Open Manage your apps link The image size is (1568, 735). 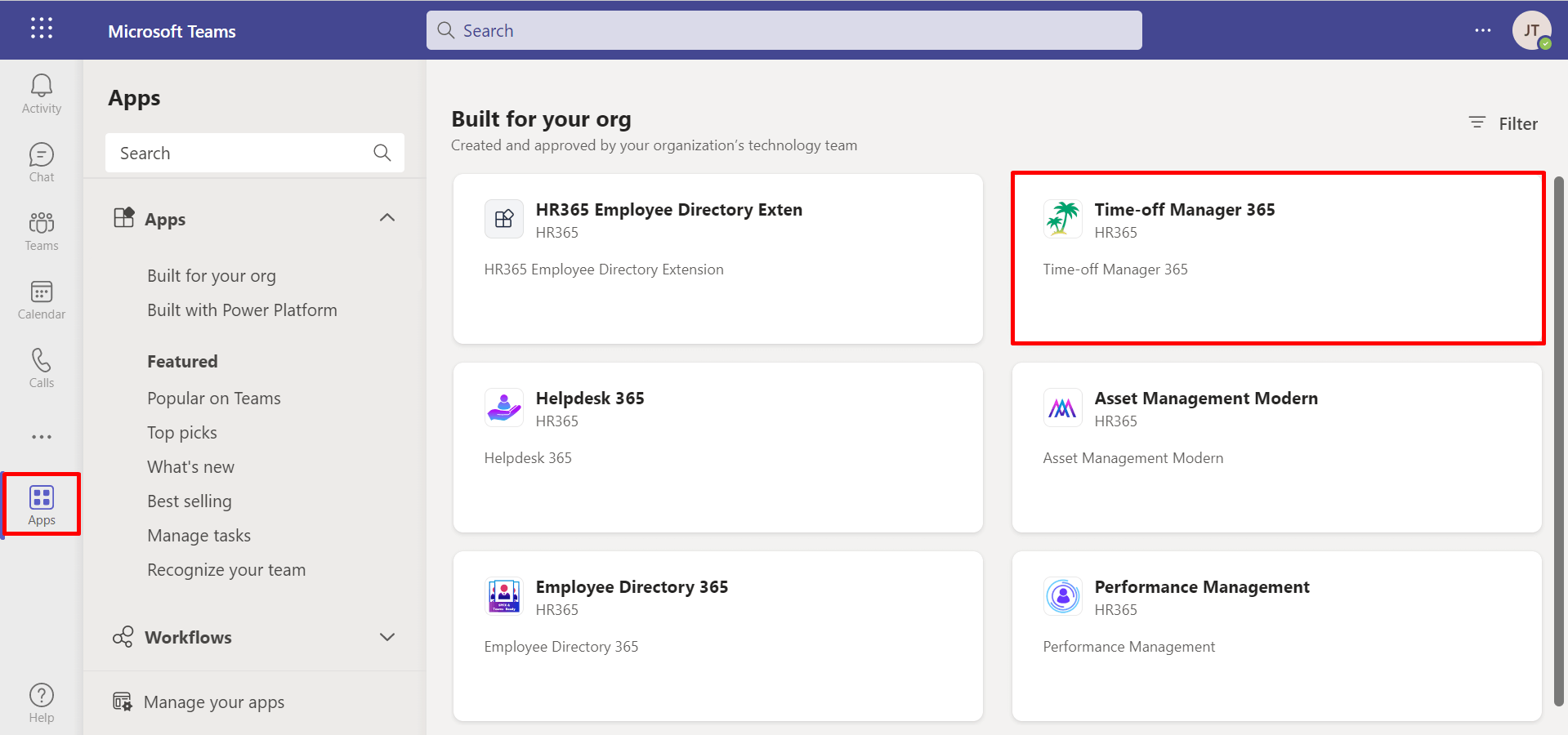(214, 702)
